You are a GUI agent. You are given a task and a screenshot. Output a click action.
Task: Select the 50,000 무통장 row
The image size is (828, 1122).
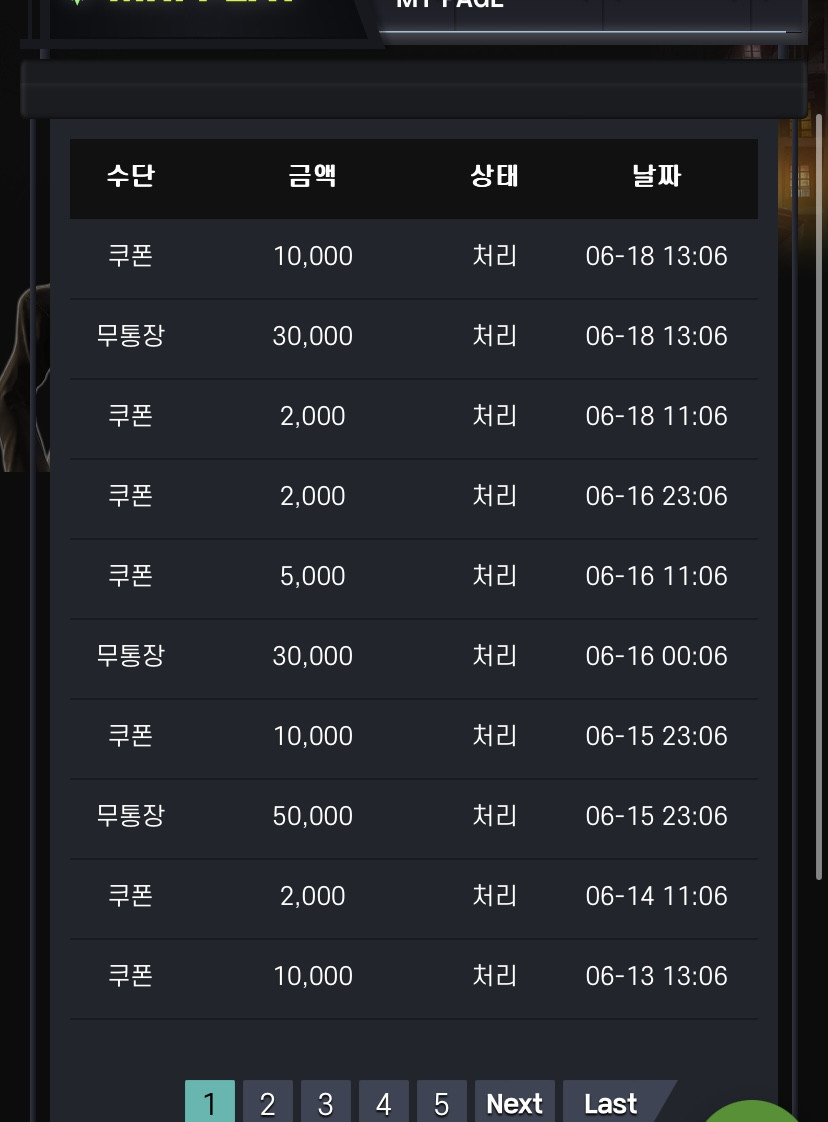414,816
